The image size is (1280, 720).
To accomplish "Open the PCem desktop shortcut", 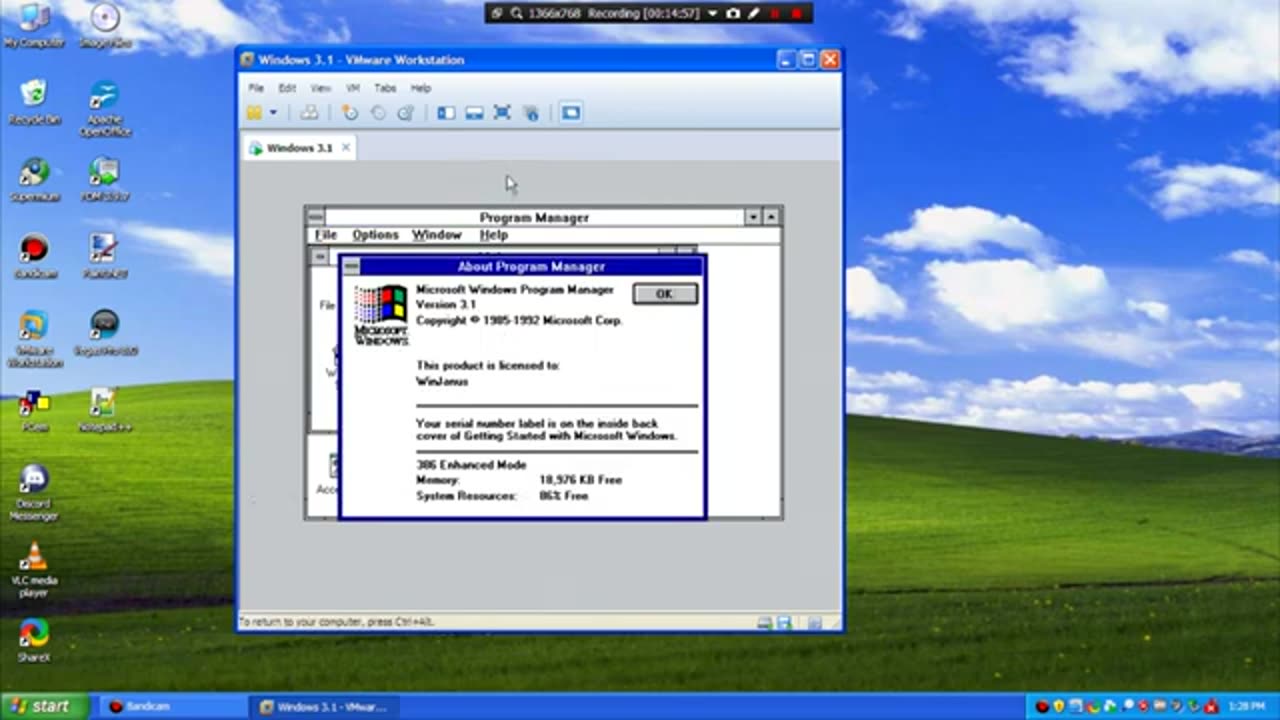I will 34,411.
